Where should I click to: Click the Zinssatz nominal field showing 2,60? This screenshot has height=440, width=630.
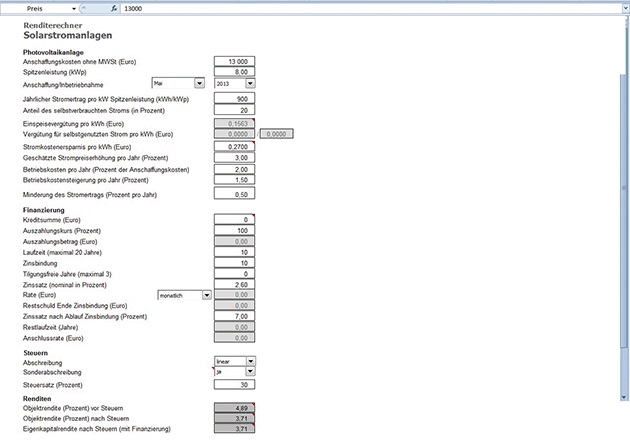(x=235, y=284)
